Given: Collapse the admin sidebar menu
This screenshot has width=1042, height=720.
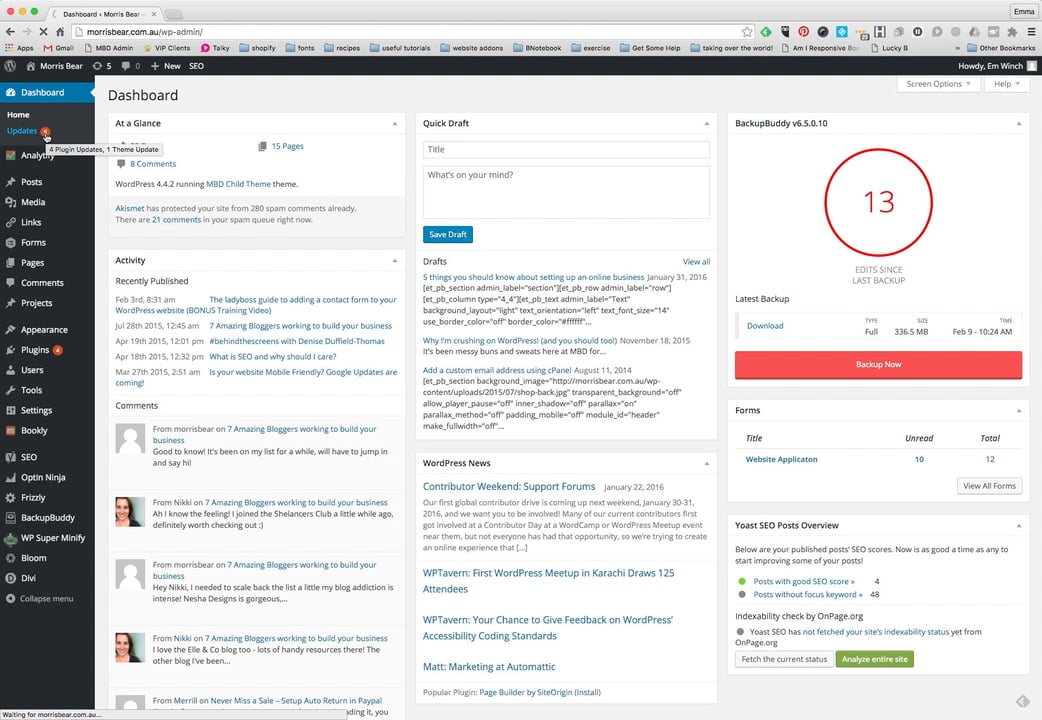Looking at the screenshot, I should (x=46, y=598).
